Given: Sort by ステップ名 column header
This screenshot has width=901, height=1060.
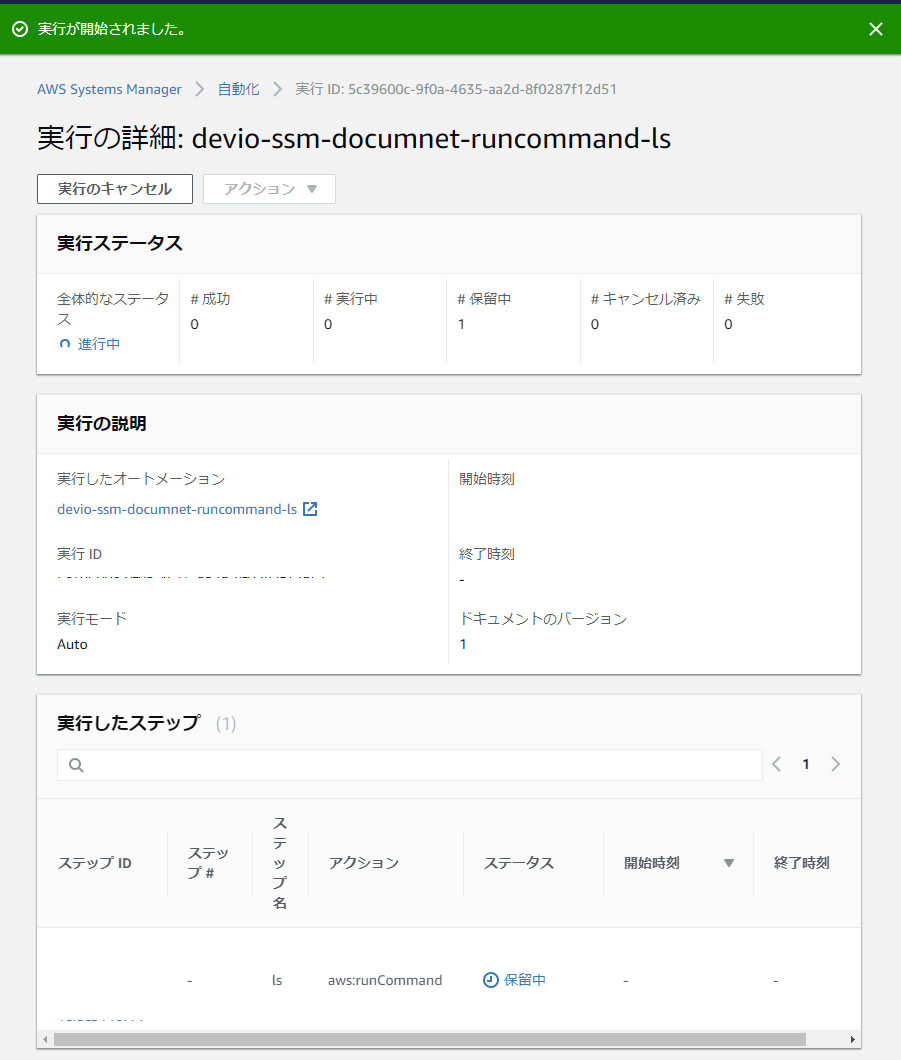Looking at the screenshot, I should click(280, 863).
